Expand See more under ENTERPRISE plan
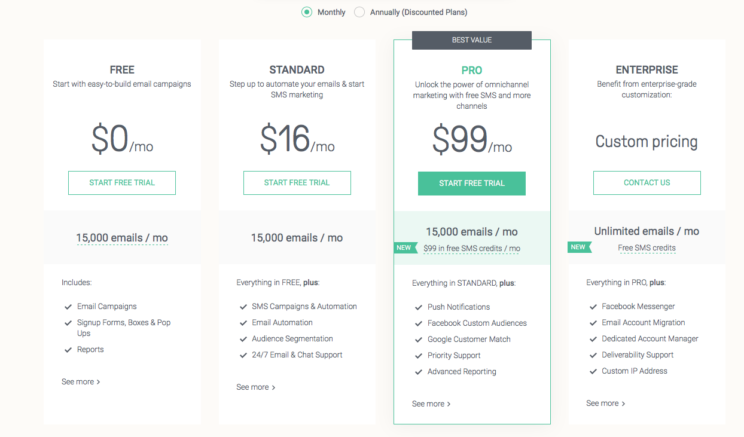744x437 pixels. (605, 403)
